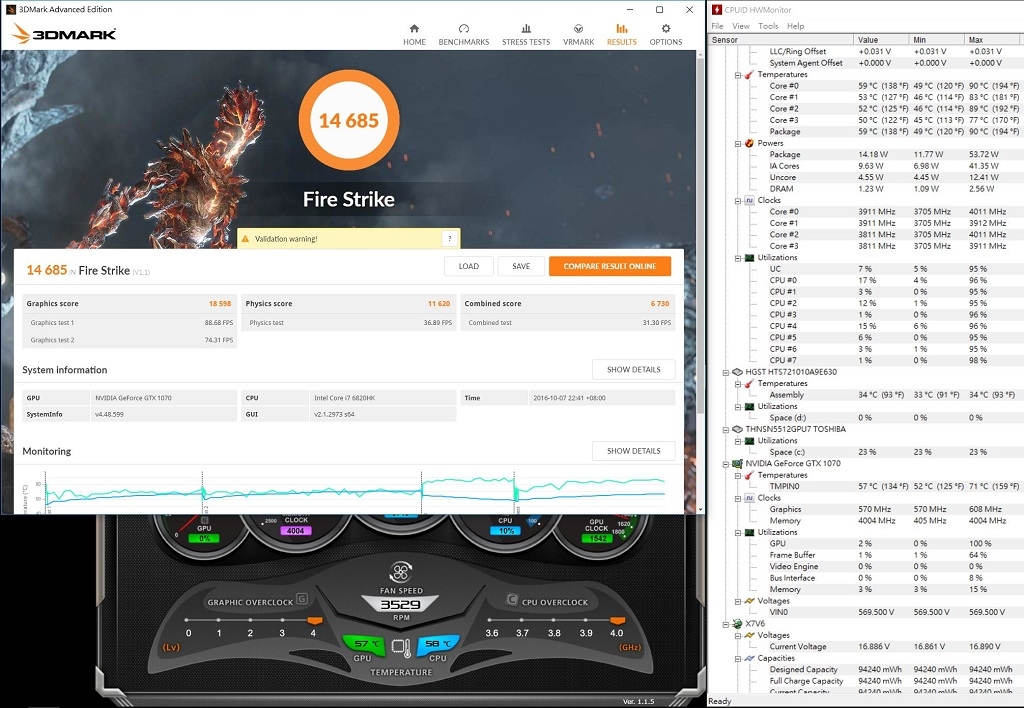Collapse the Capacities node in HWMonitor
This screenshot has height=708, width=1024.
point(738,659)
